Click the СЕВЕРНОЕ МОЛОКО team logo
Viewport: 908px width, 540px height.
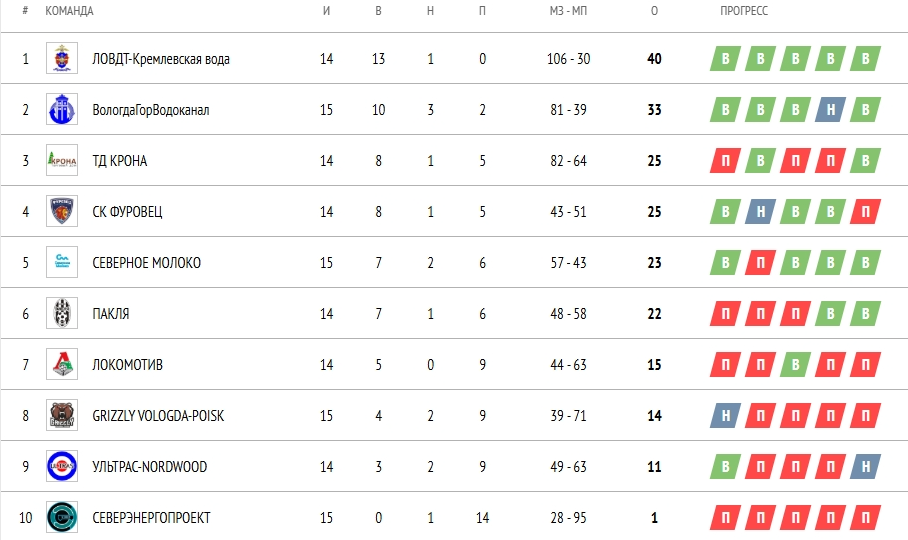click(62, 262)
